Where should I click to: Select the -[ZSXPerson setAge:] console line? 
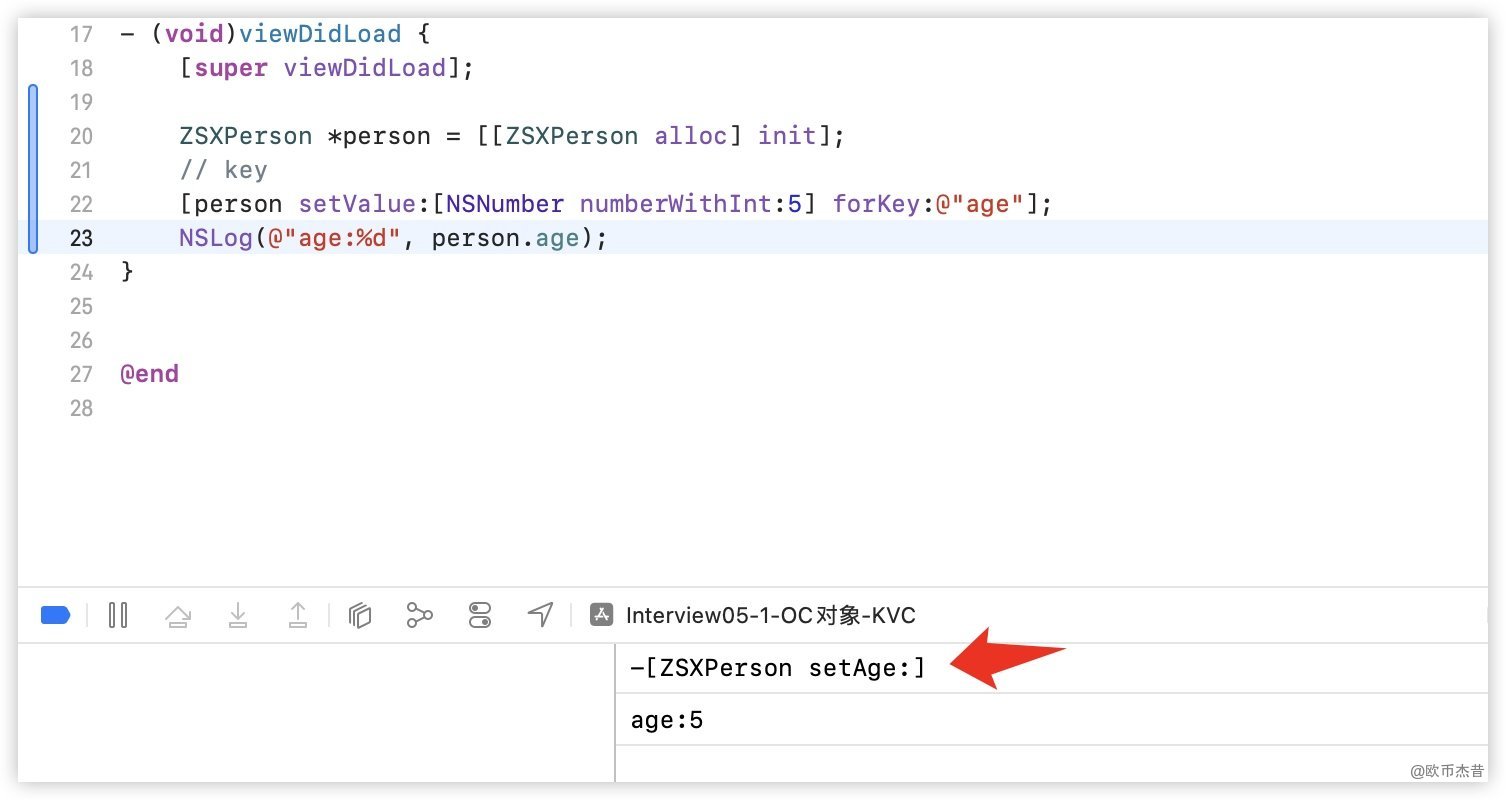[778, 668]
